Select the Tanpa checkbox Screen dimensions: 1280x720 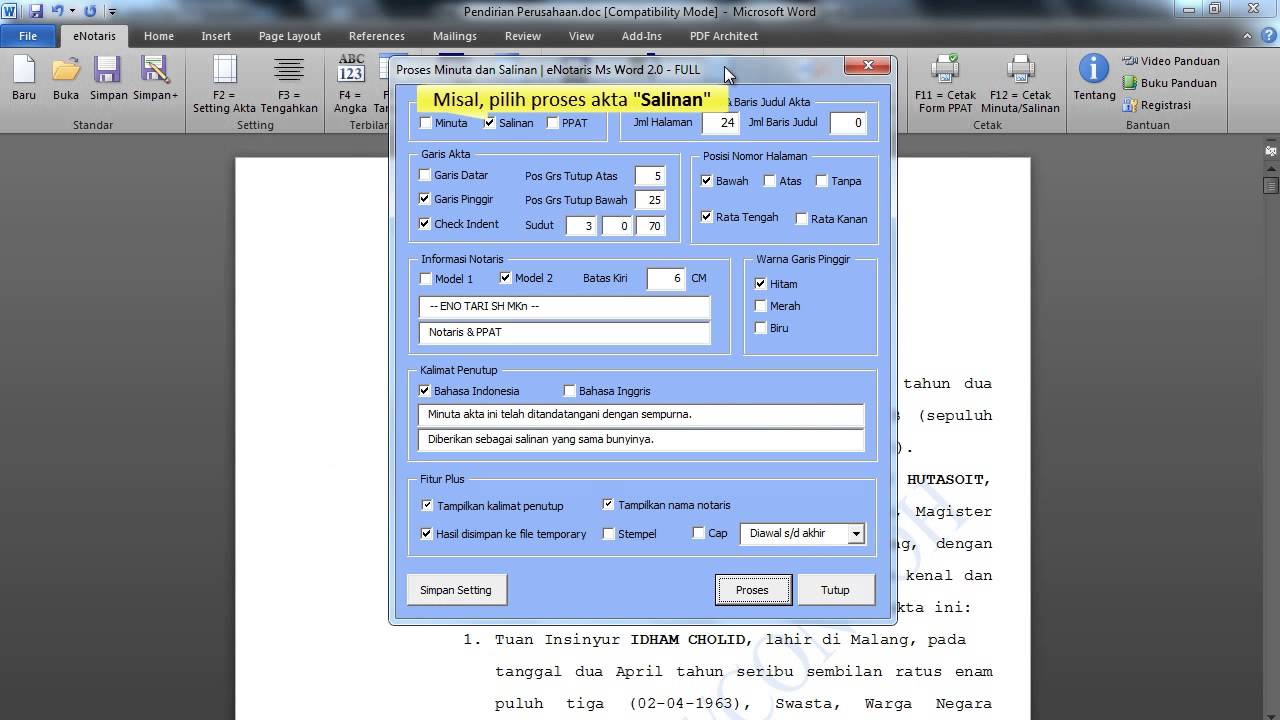[x=822, y=181]
